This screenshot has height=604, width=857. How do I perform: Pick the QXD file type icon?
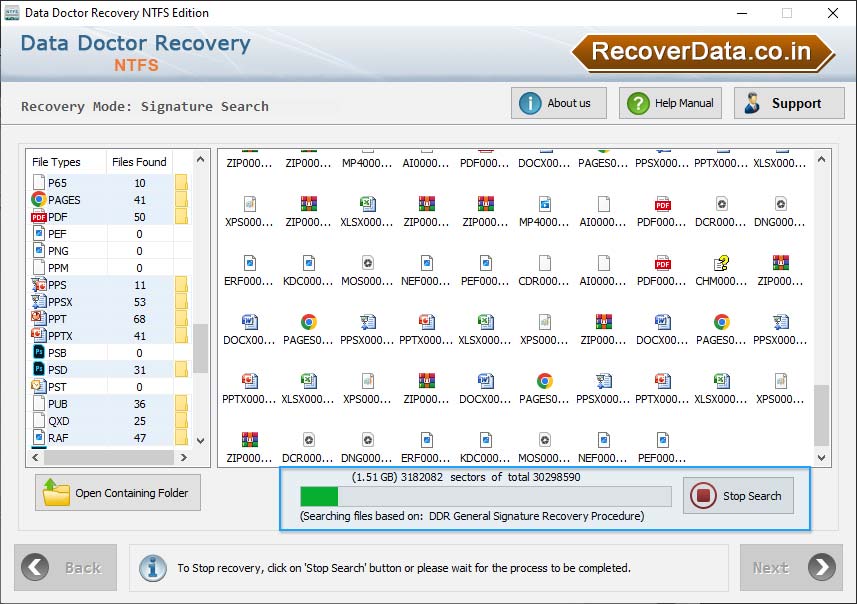tap(39, 420)
